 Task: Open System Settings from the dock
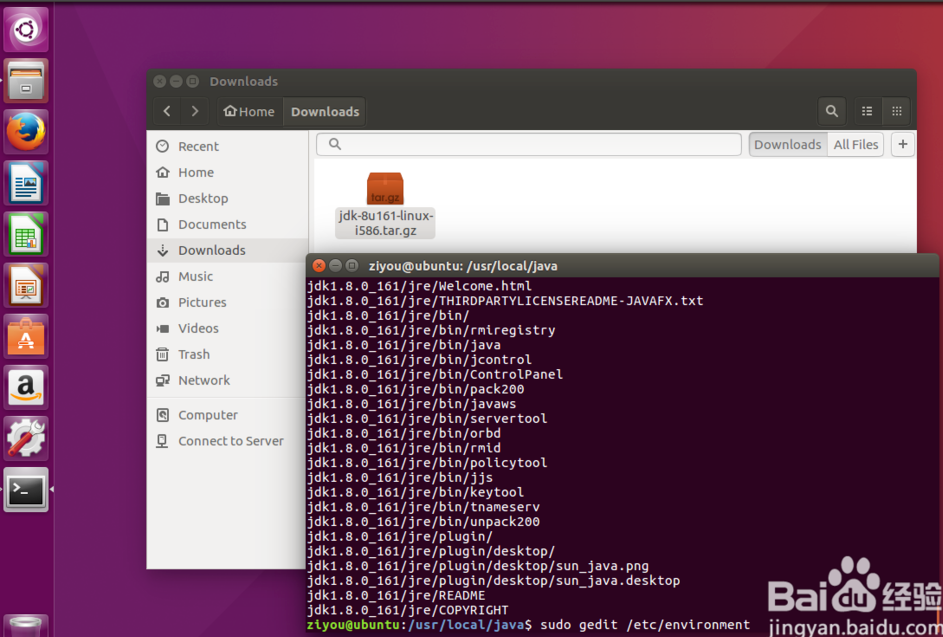(25, 439)
